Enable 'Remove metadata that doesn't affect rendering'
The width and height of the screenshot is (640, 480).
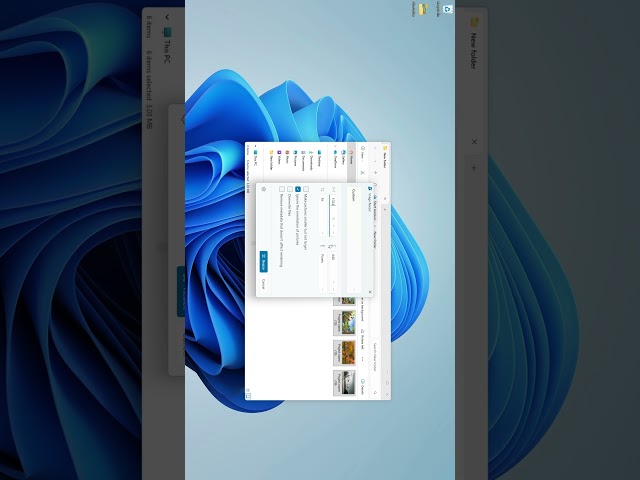click(282, 189)
